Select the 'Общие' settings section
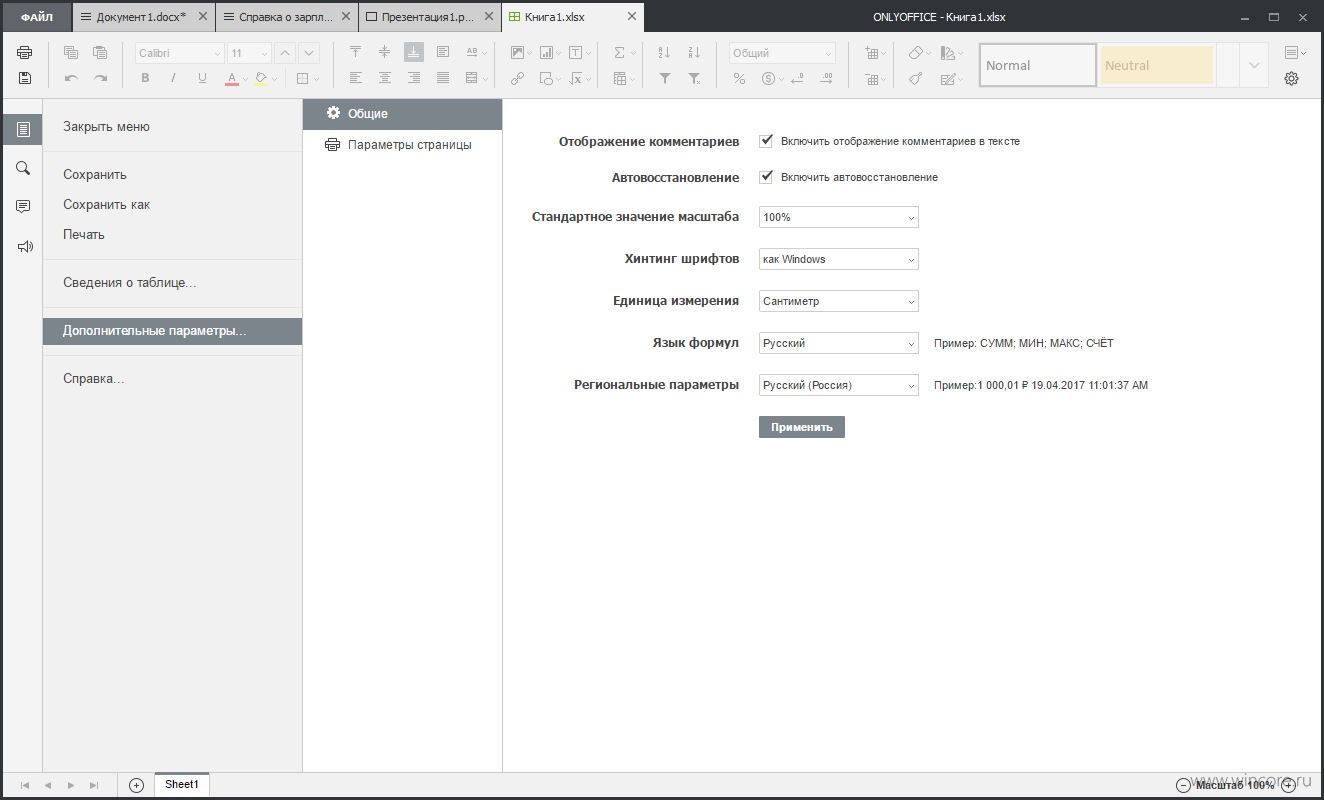 click(x=402, y=114)
